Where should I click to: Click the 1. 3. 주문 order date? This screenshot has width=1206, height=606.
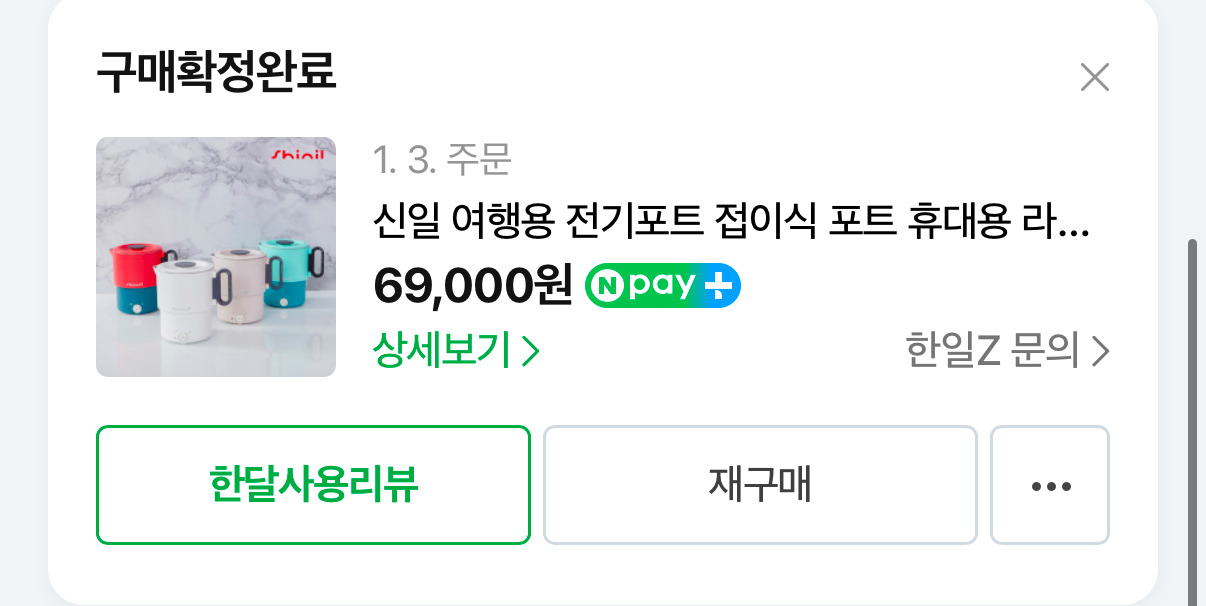click(442, 159)
